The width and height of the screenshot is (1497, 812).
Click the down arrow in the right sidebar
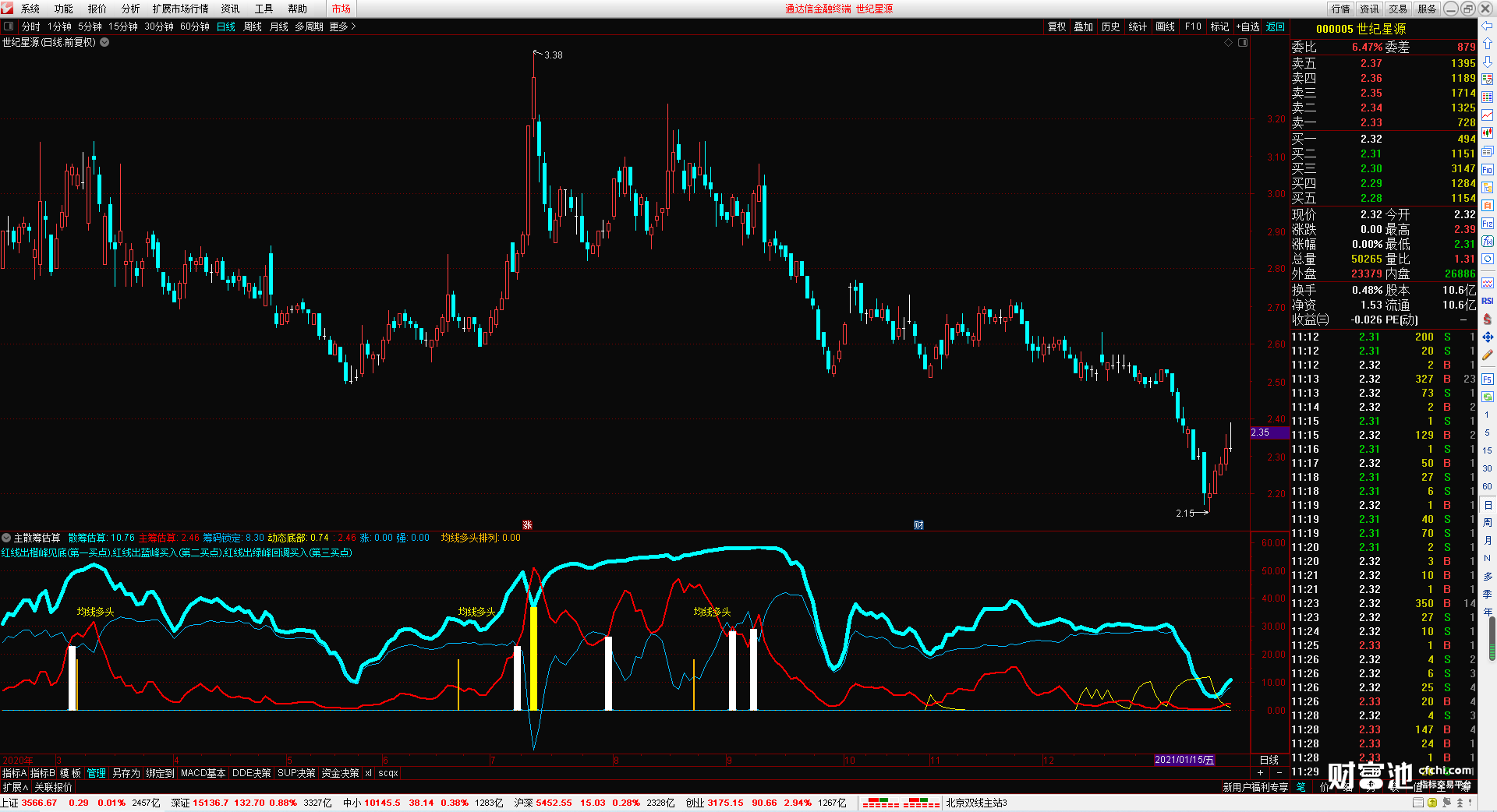pyautogui.click(x=1488, y=61)
